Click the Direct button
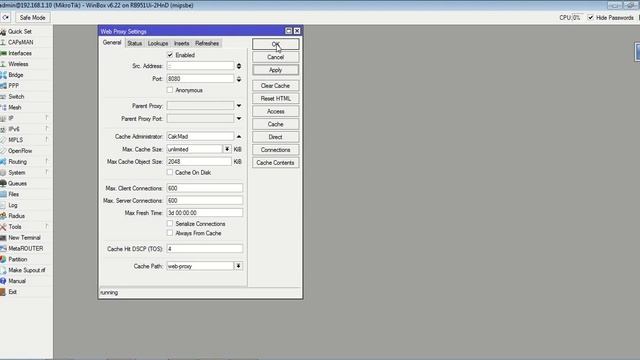The image size is (640, 360). pos(276,137)
